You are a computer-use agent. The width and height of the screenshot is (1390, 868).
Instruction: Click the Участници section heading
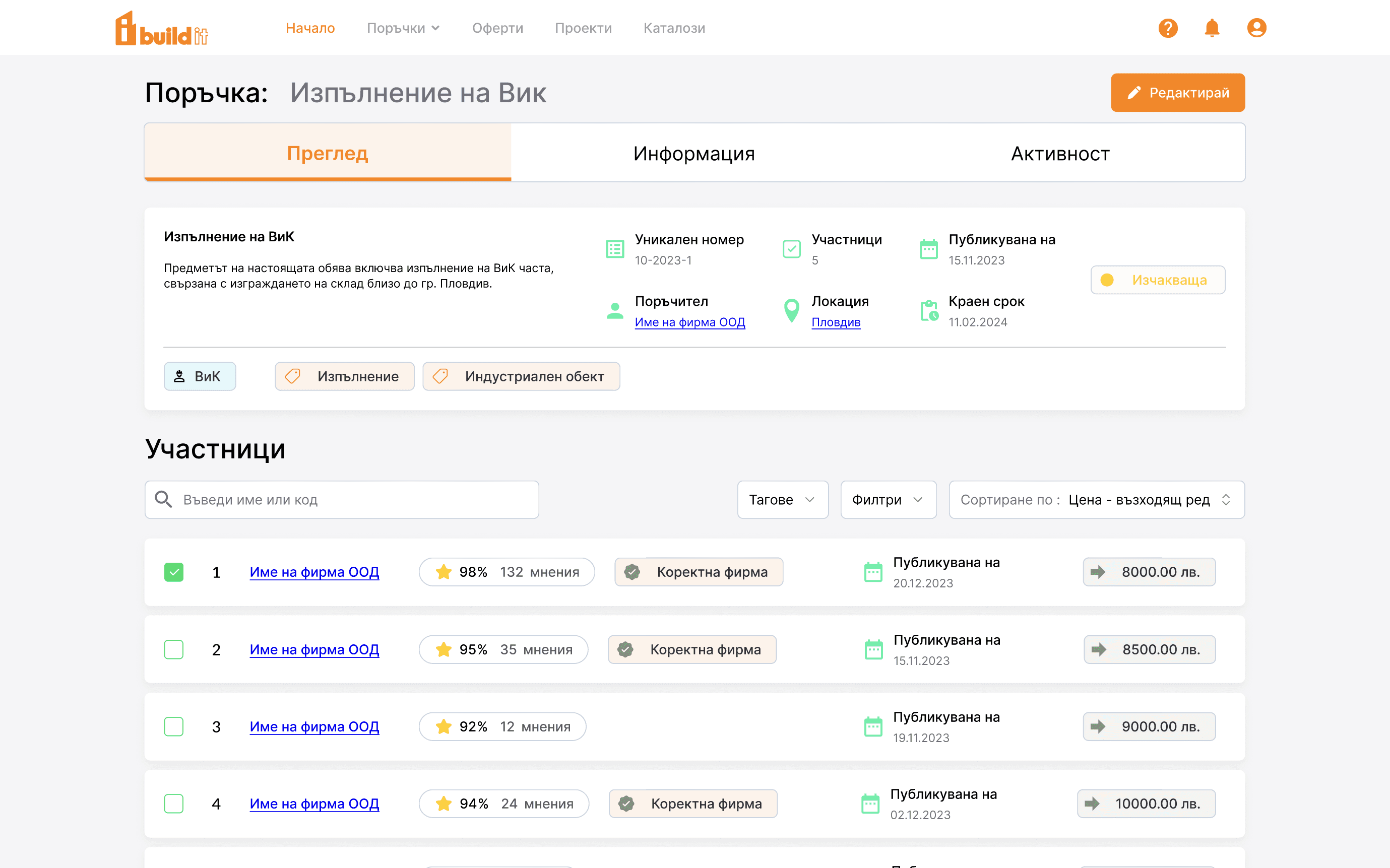pos(215,449)
